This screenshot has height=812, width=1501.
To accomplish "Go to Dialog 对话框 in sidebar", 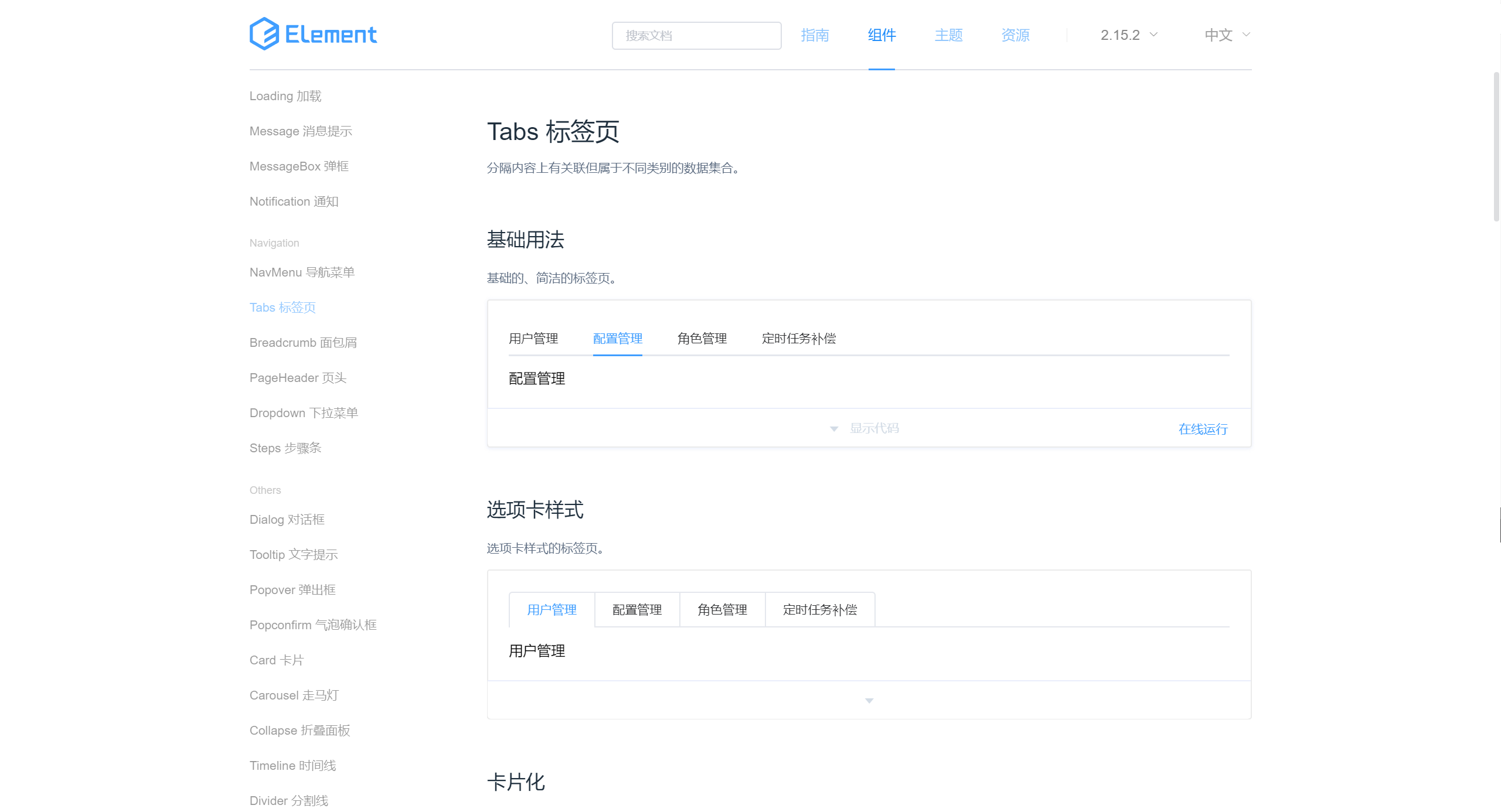I will 287,520.
